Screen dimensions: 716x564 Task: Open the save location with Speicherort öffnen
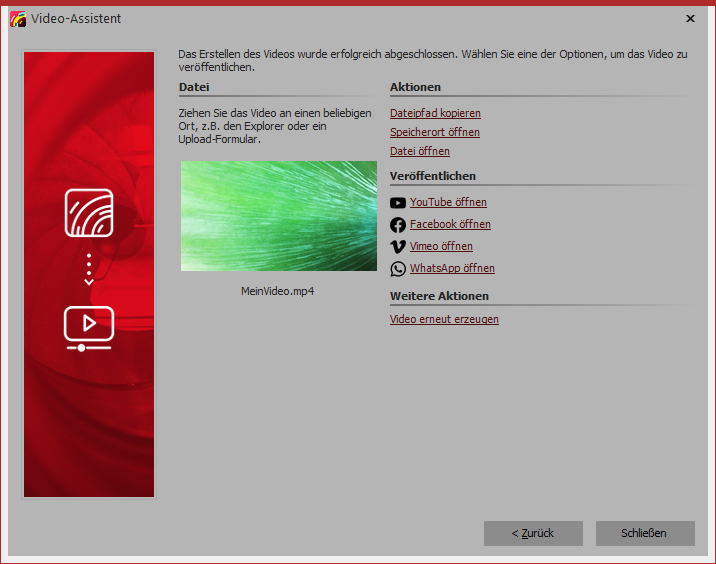[435, 132]
